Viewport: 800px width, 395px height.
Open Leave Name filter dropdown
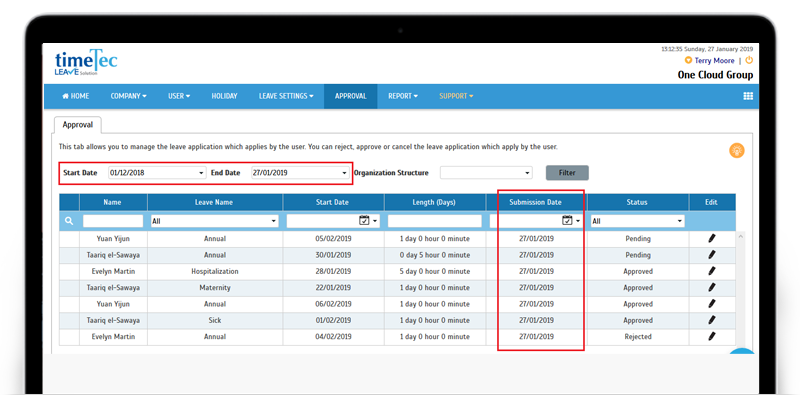tap(214, 221)
